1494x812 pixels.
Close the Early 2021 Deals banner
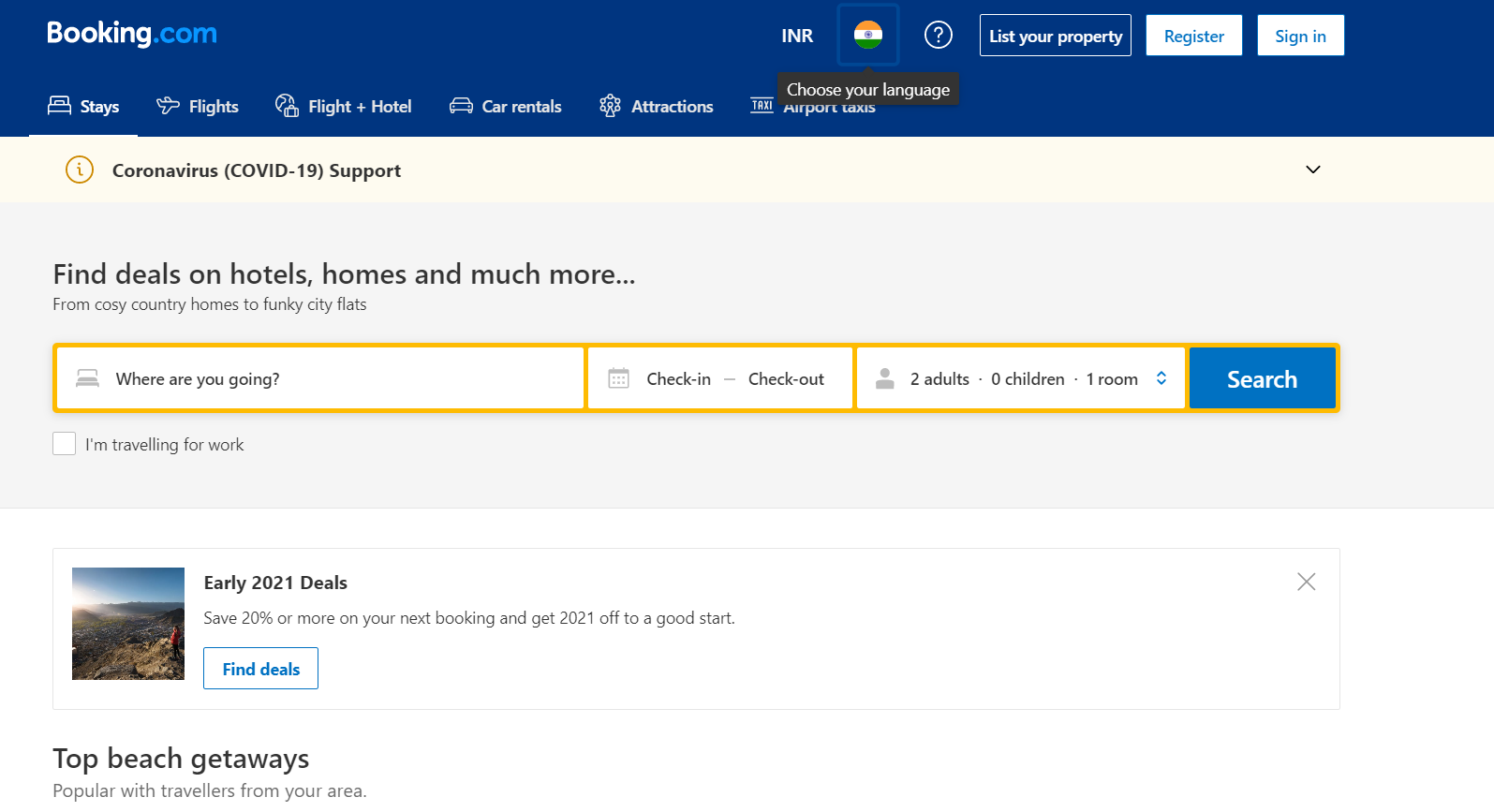1306,582
